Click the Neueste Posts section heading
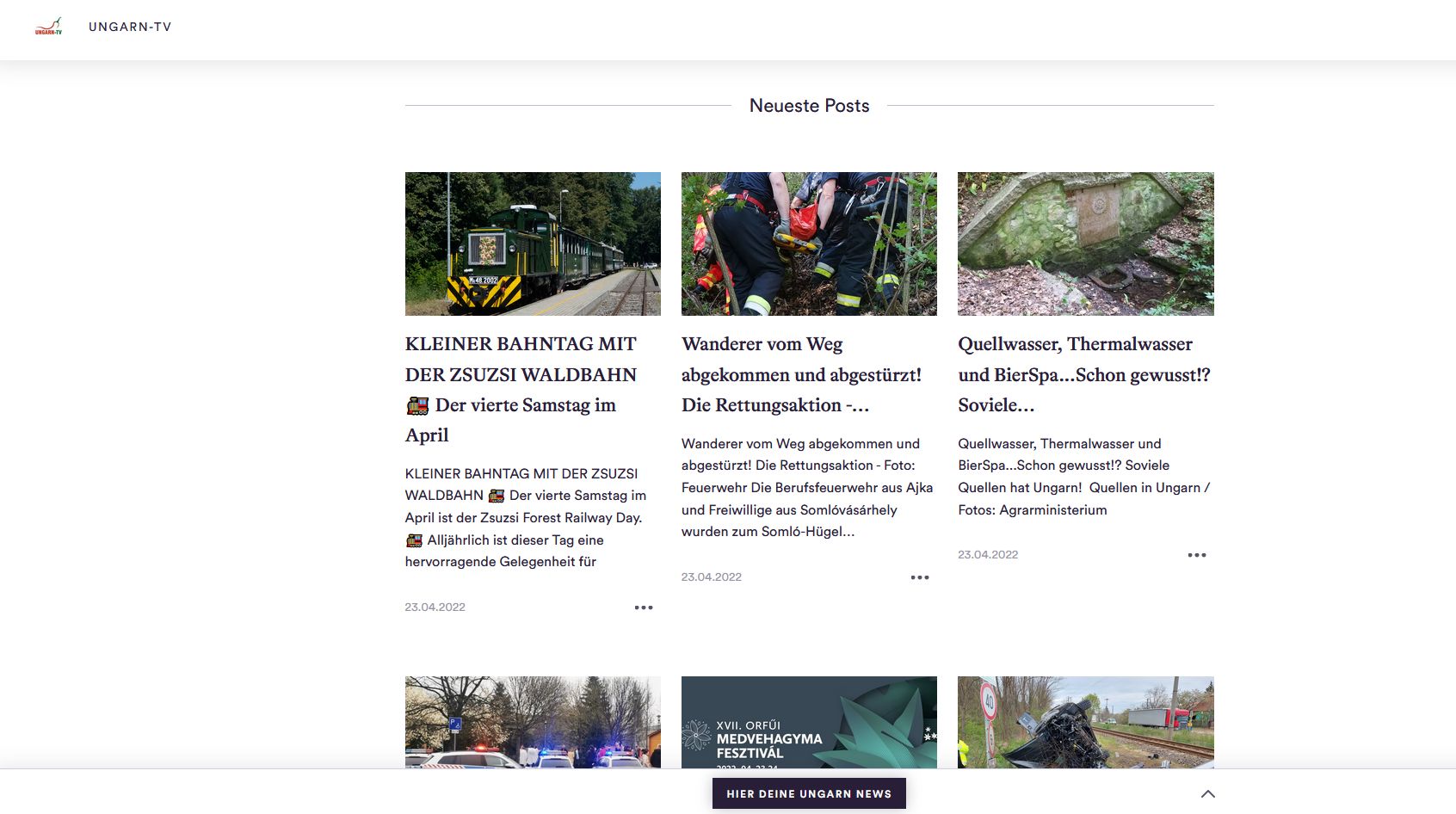 [x=809, y=106]
